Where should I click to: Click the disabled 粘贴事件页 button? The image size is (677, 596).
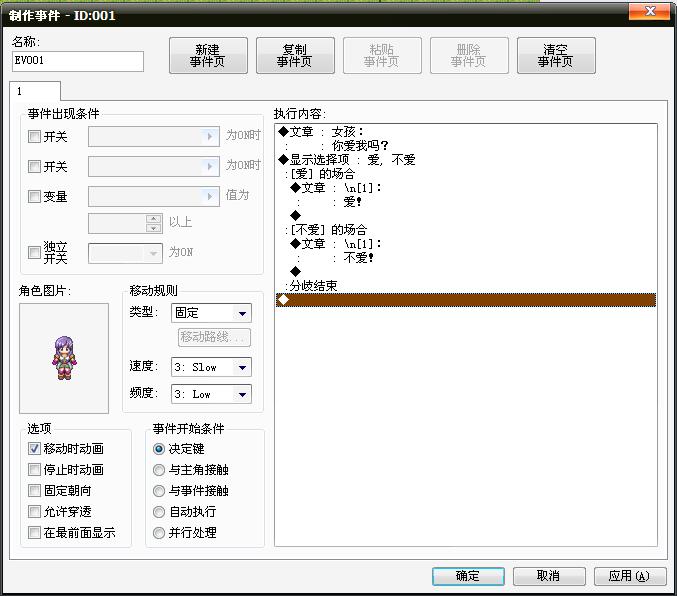(x=382, y=55)
